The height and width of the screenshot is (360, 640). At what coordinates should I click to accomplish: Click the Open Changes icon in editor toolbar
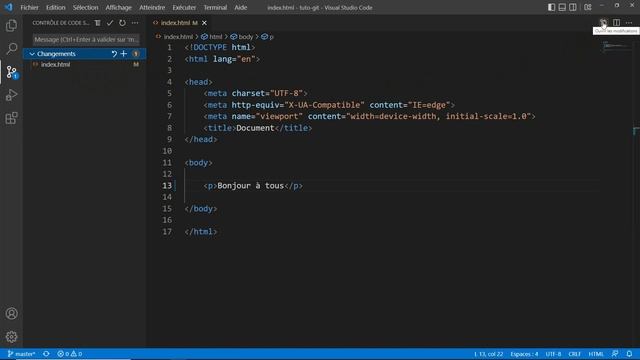coord(603,22)
